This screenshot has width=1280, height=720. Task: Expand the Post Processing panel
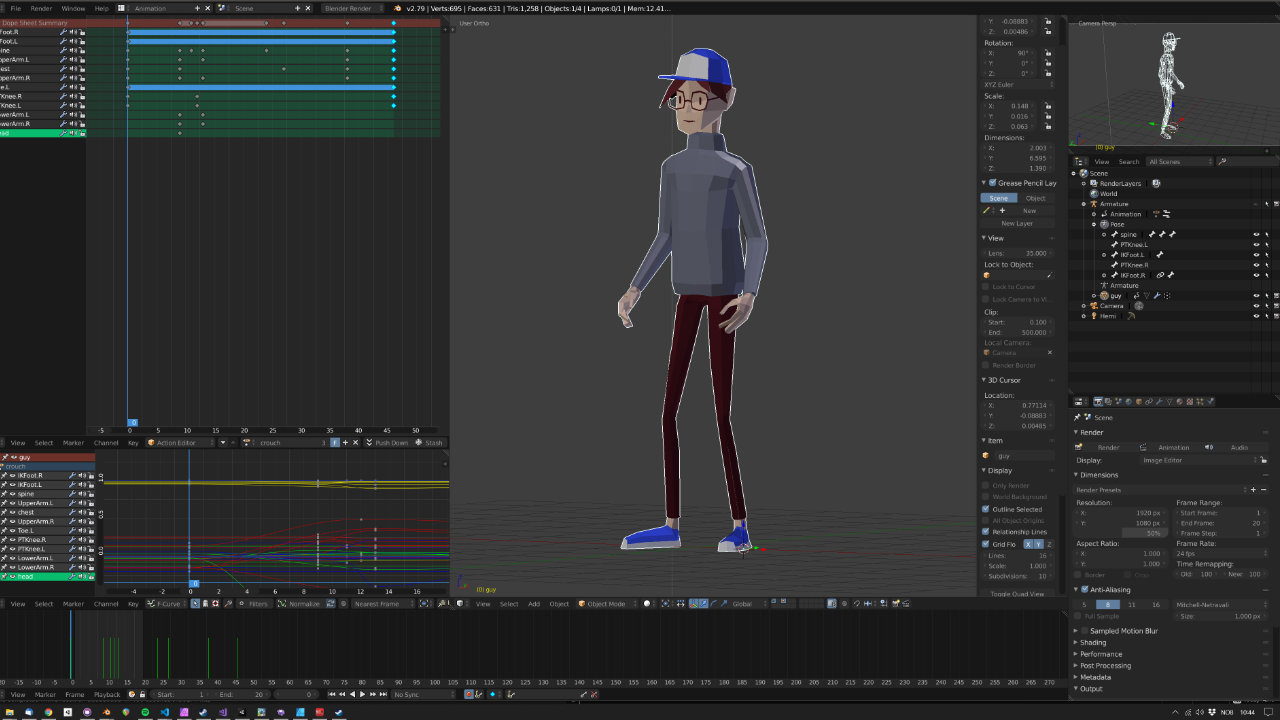(1104, 665)
